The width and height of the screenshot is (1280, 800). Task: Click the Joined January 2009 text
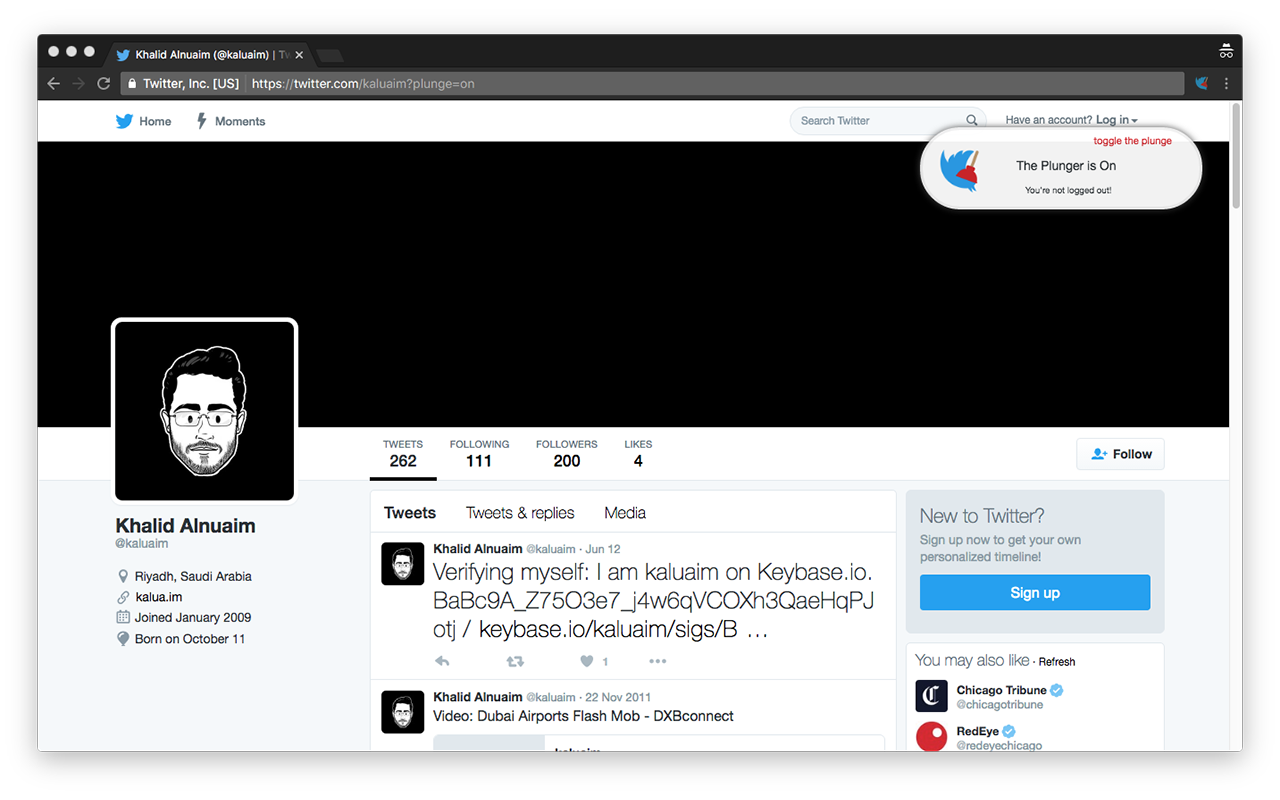[193, 617]
